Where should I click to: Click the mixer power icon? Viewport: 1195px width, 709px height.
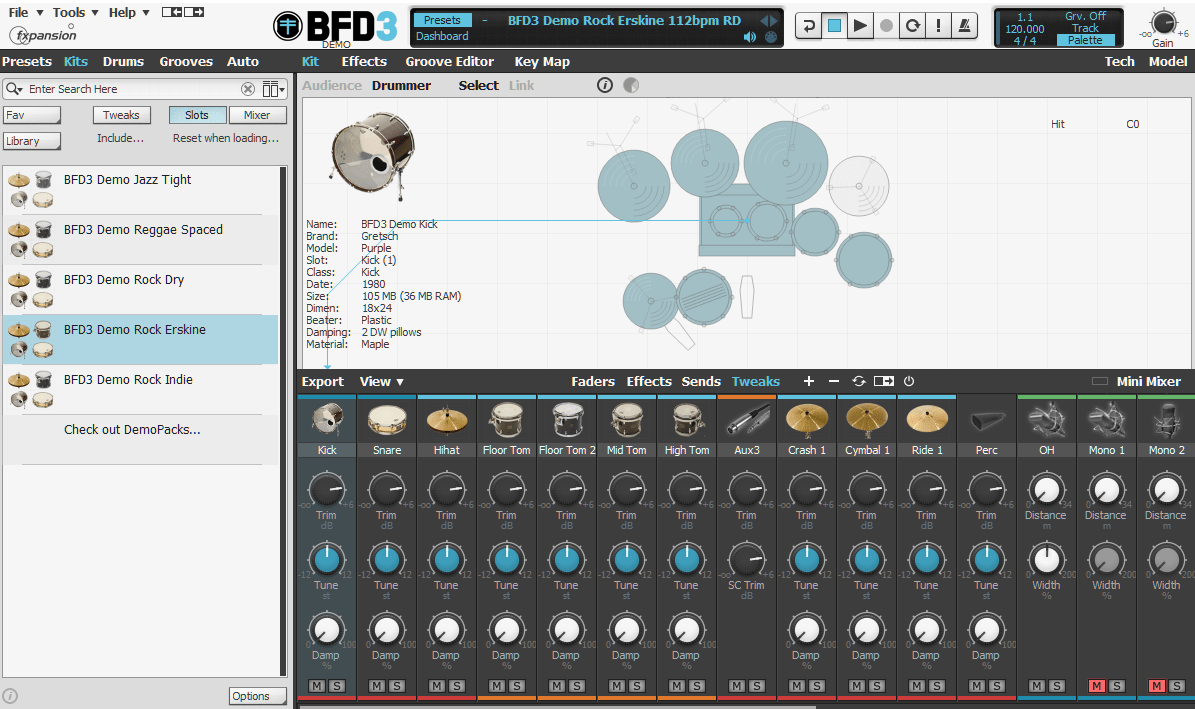tap(909, 381)
